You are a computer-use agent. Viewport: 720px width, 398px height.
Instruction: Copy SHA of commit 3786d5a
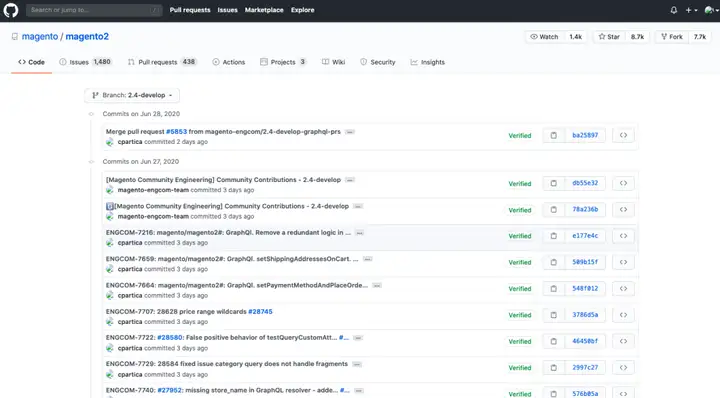[554, 315]
